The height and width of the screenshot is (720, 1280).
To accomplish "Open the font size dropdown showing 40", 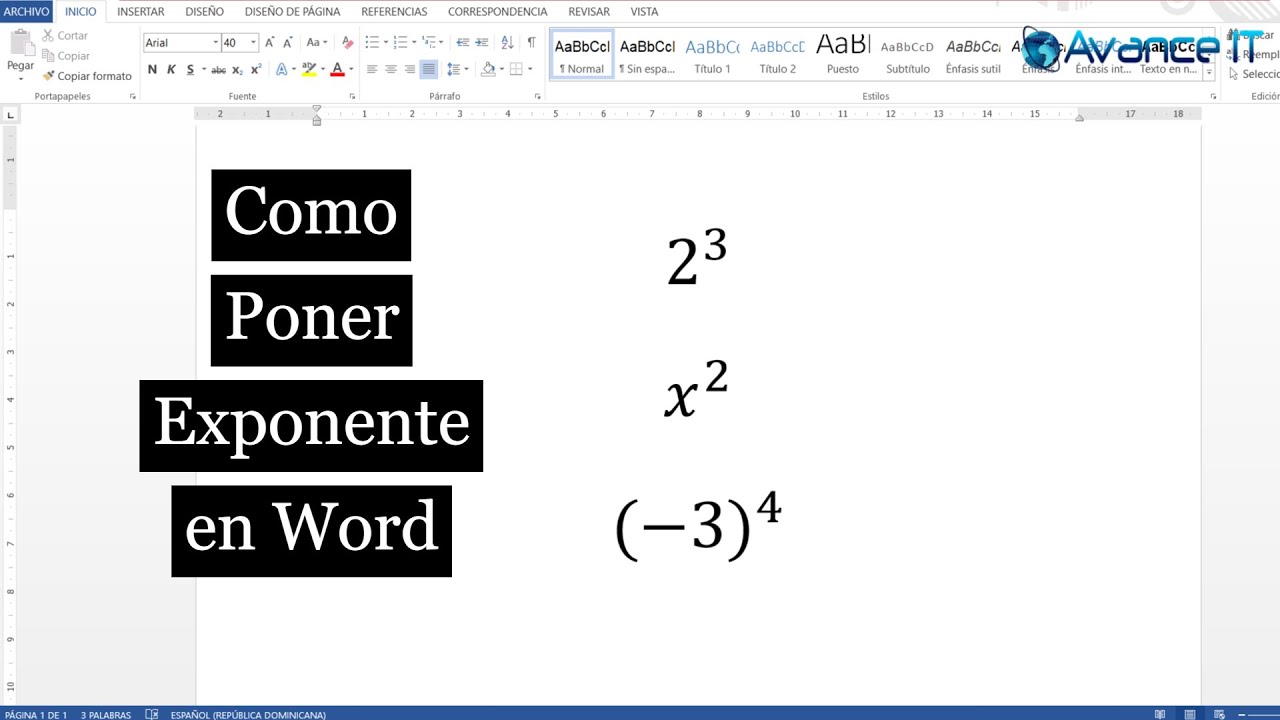I will click(254, 42).
